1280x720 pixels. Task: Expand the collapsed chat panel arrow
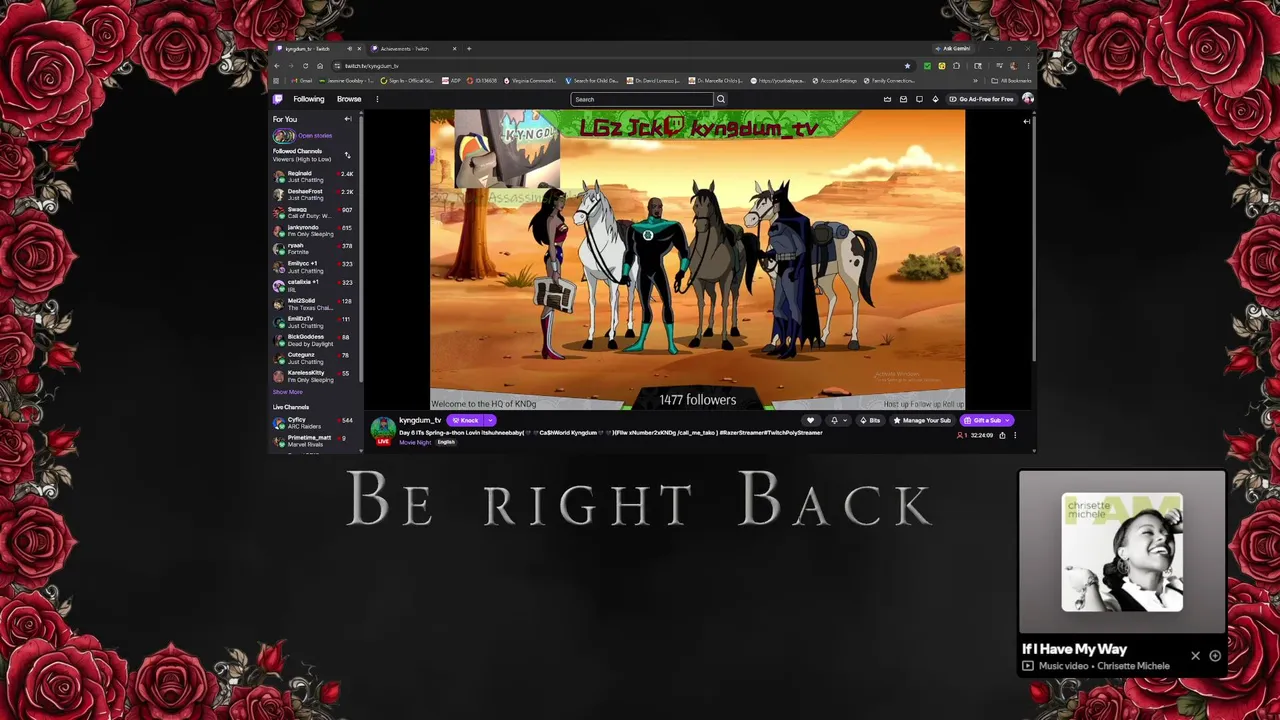(x=1026, y=121)
